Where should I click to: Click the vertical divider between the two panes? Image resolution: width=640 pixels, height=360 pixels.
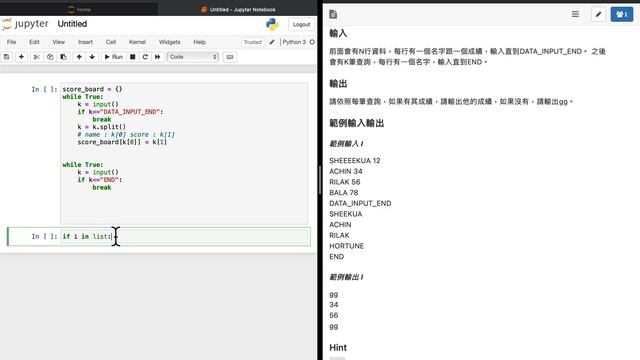tap(320, 180)
